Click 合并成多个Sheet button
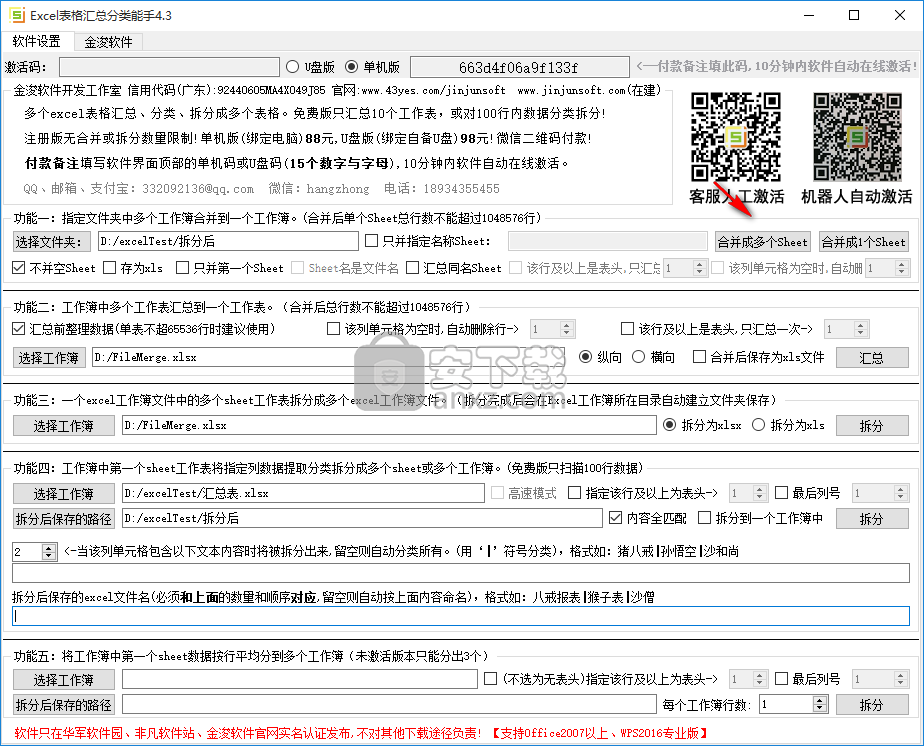 tap(763, 242)
